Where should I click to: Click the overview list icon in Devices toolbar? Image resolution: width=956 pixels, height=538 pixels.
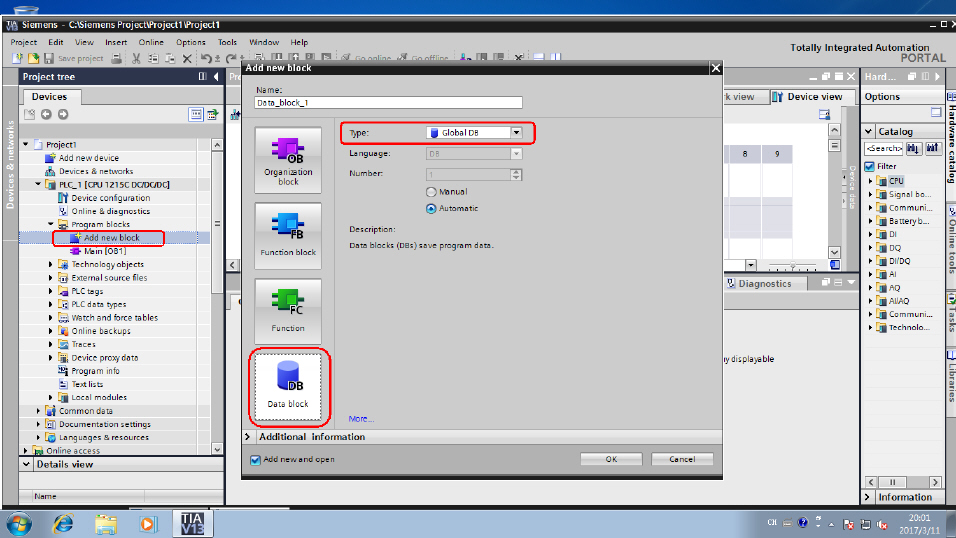(x=196, y=114)
